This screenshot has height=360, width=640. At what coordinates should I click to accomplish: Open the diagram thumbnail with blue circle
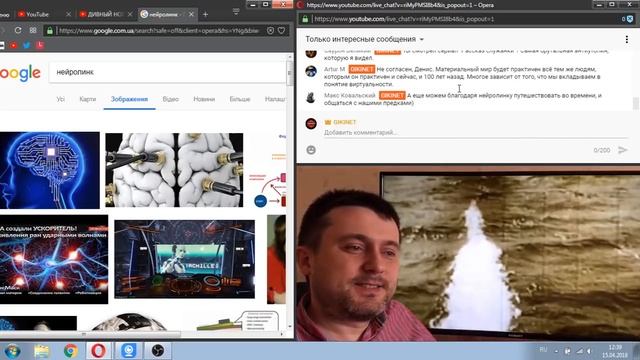267,170
